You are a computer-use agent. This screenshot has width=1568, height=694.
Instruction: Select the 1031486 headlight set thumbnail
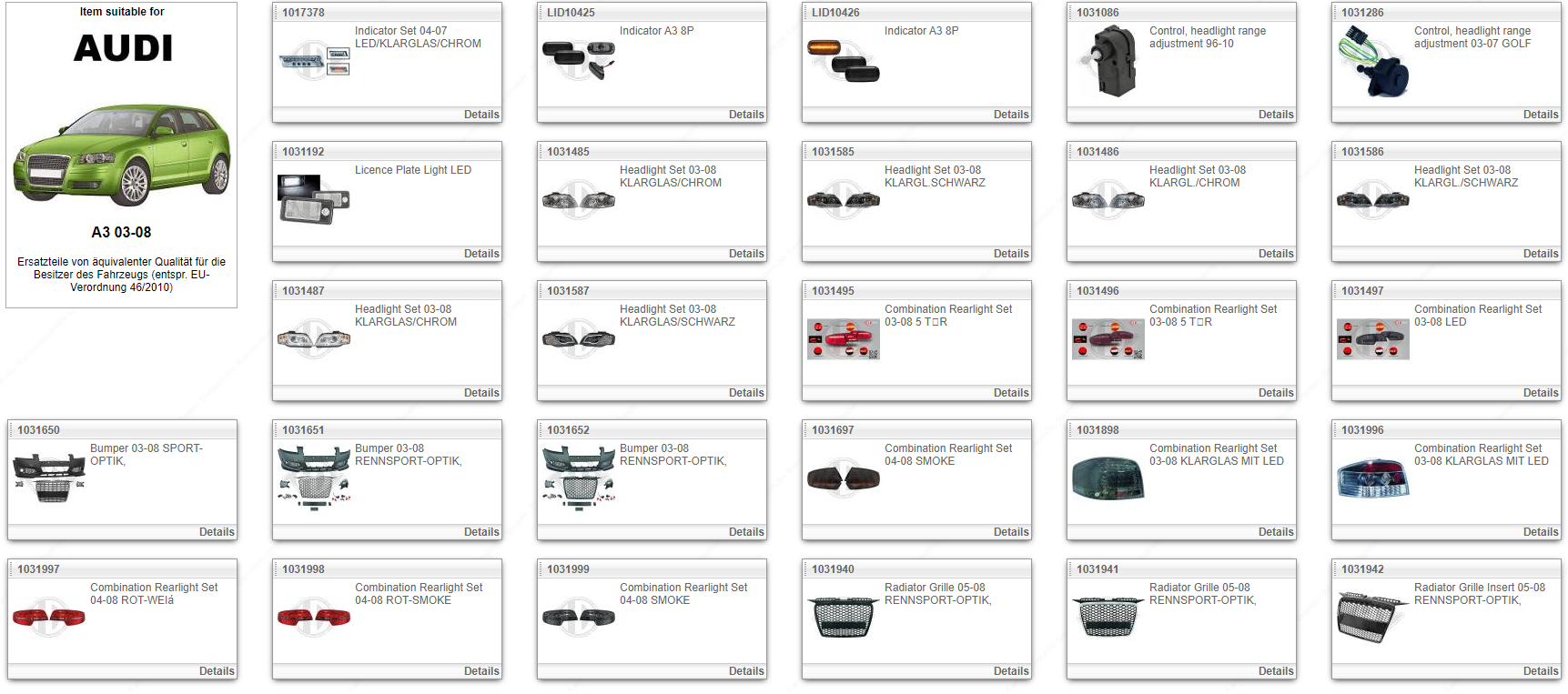coord(1108,200)
